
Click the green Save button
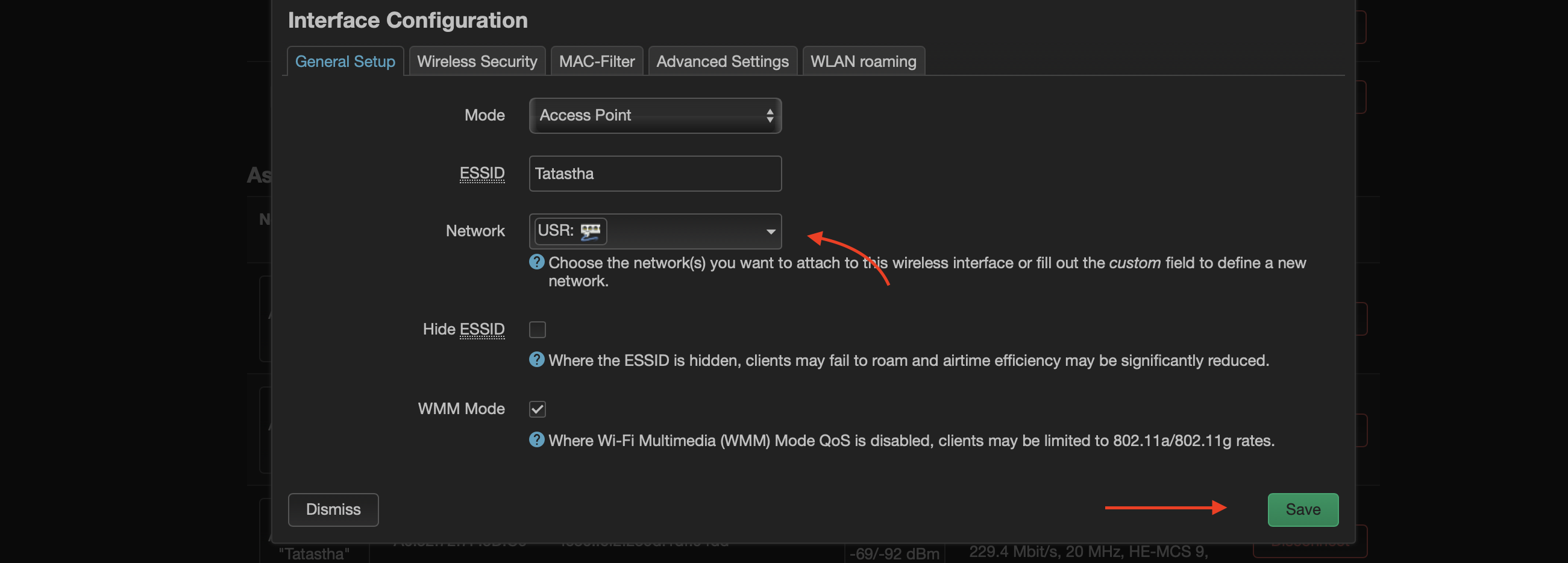pyautogui.click(x=1303, y=509)
